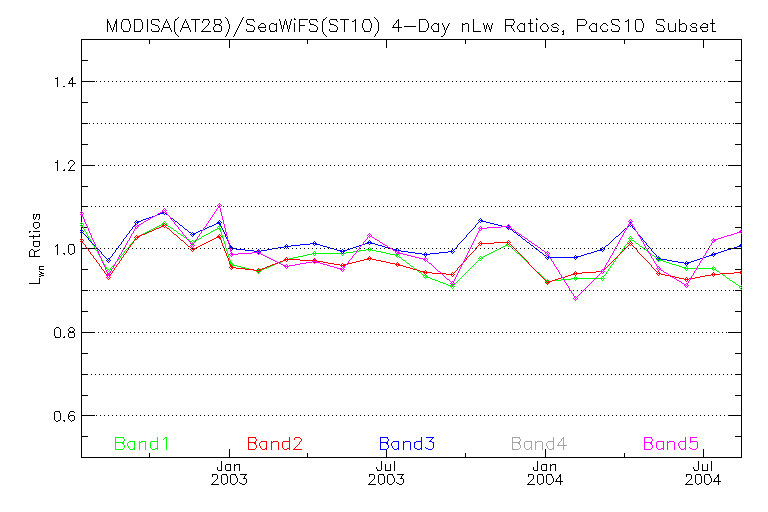Click the Jan 2003 x-axis label
The height and width of the screenshot is (512, 768).
tap(229, 473)
